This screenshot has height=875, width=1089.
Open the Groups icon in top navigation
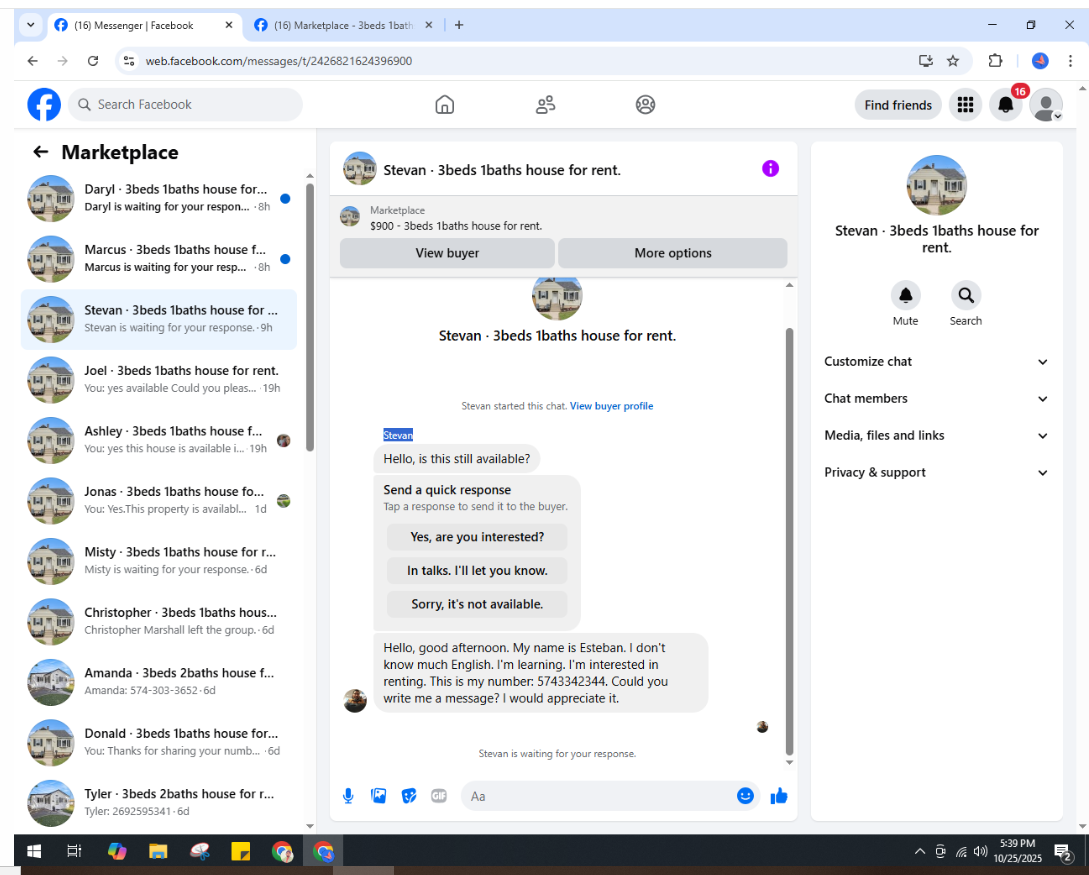pyautogui.click(x=645, y=105)
